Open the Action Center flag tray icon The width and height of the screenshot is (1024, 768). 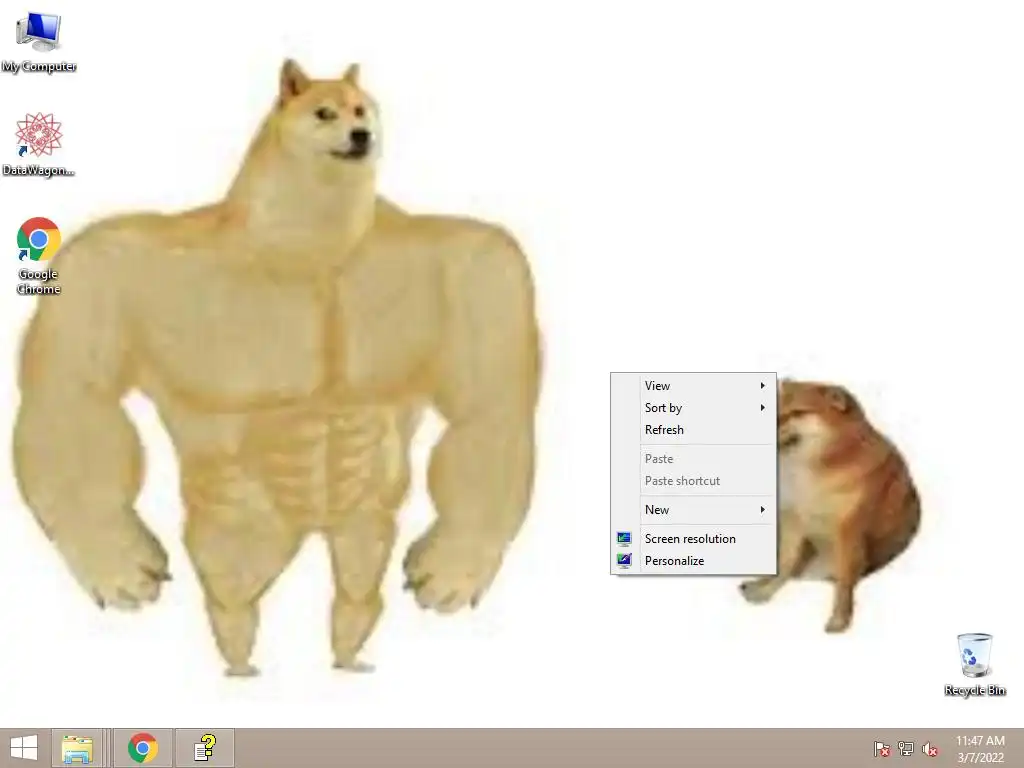(x=882, y=749)
